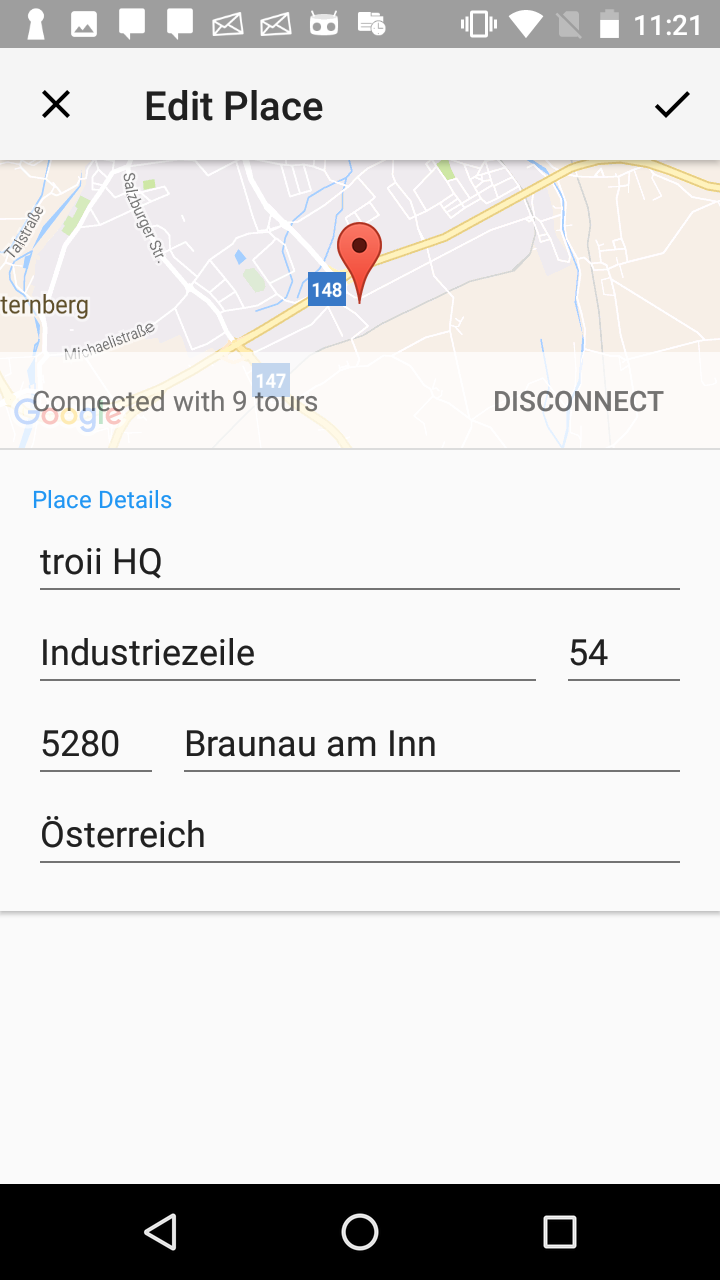720x1280 pixels.
Task: Click the route 148 road badge
Action: coord(327,290)
